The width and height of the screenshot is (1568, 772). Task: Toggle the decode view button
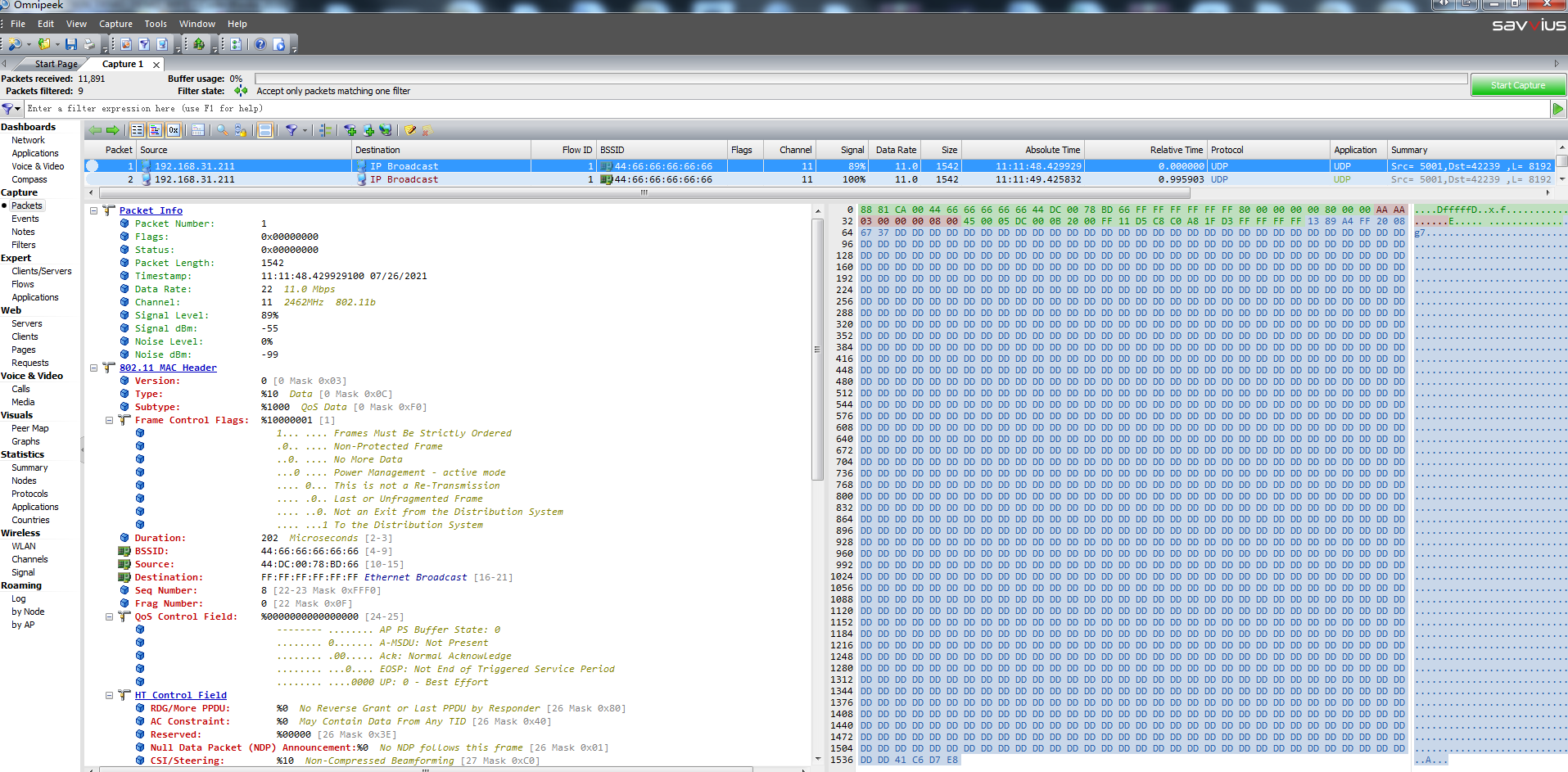(155, 130)
